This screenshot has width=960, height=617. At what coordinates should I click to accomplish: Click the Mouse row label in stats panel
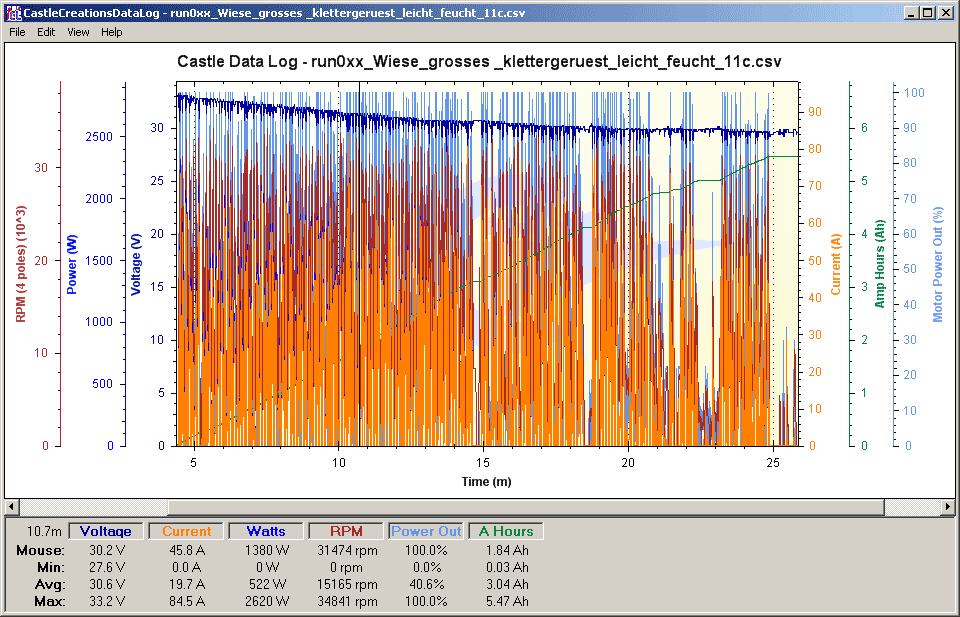[40, 550]
